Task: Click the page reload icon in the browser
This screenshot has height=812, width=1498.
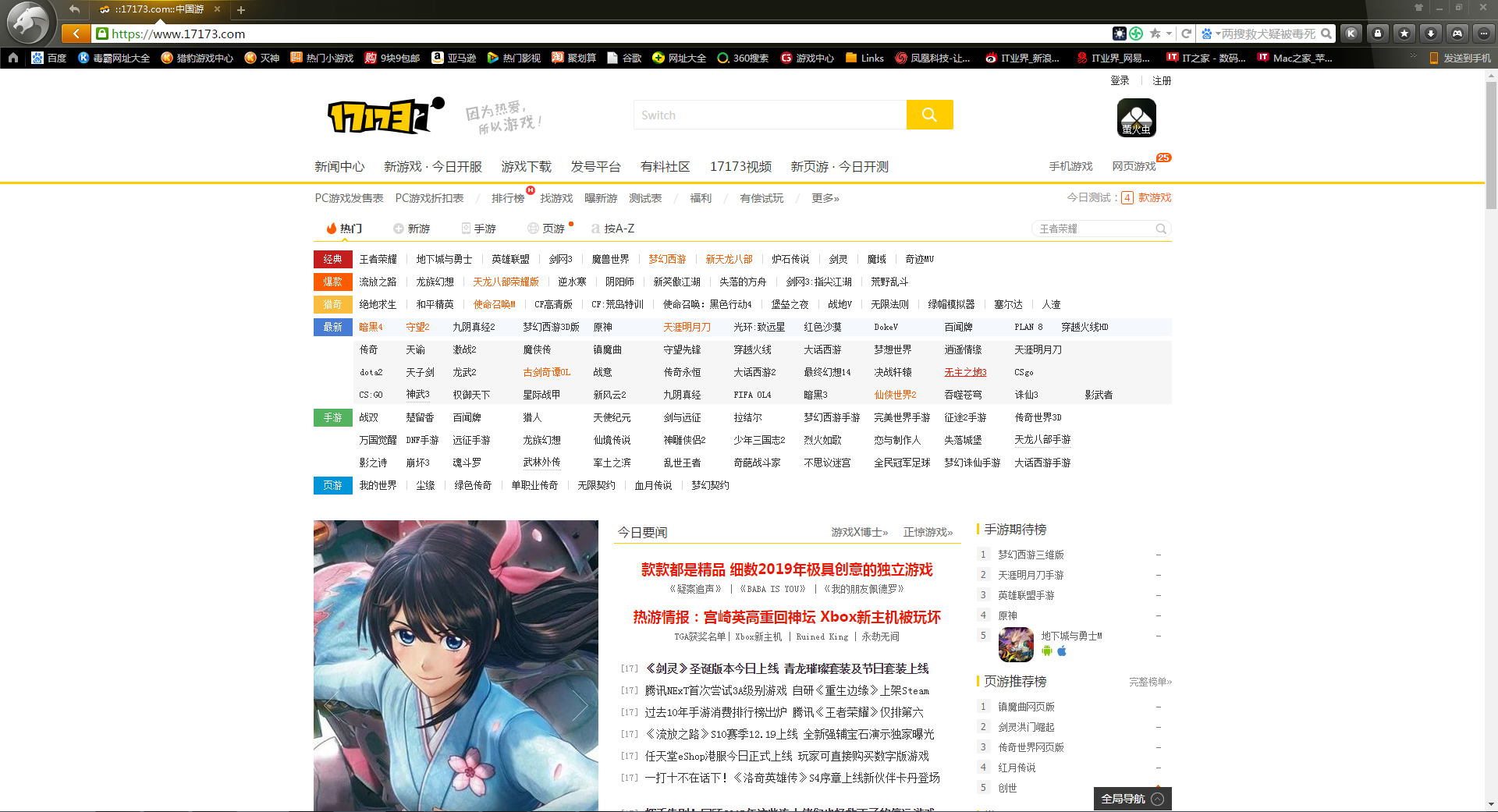Action: (1186, 34)
